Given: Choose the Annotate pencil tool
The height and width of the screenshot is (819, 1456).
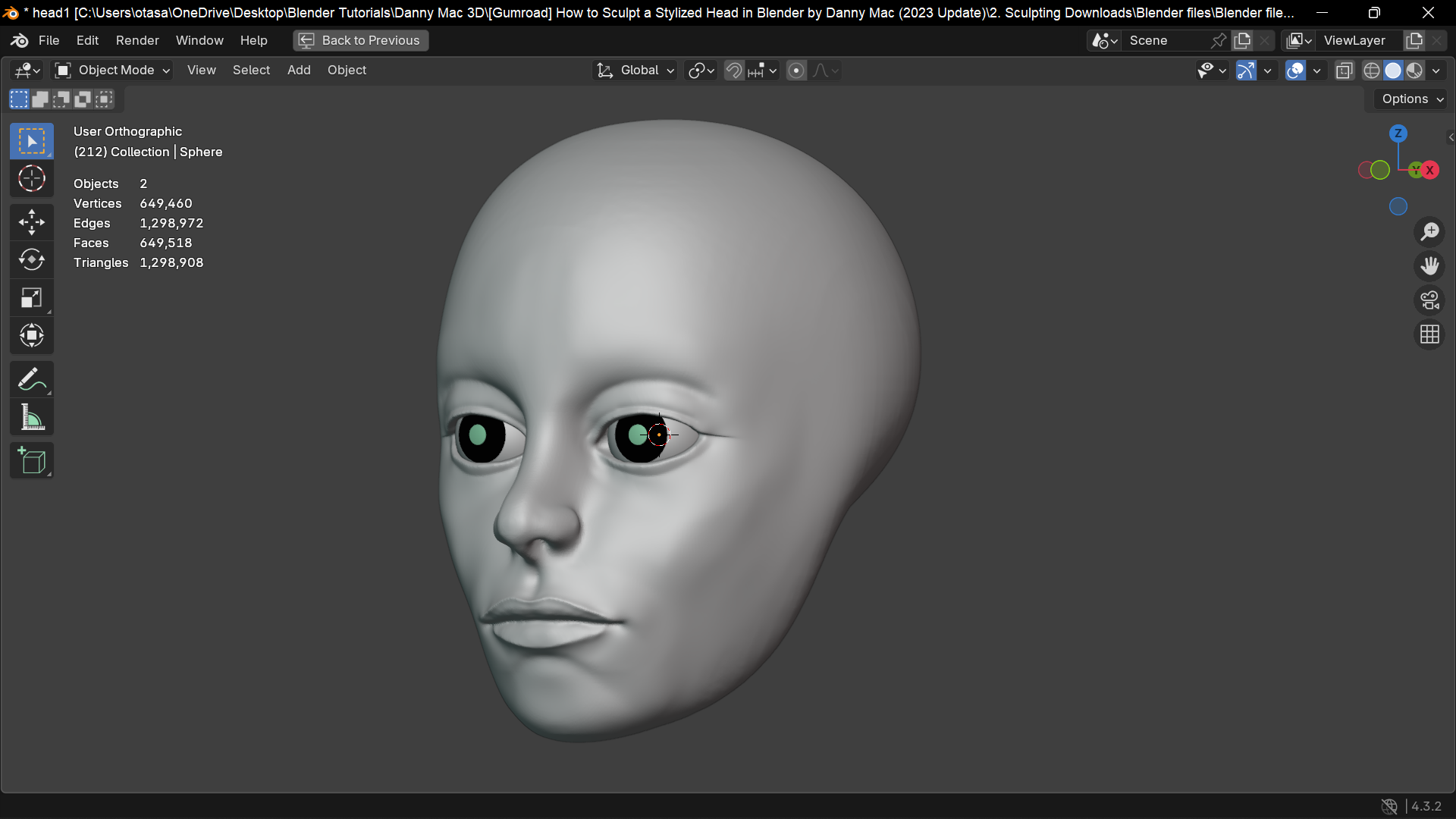Looking at the screenshot, I should pyautogui.click(x=31, y=379).
